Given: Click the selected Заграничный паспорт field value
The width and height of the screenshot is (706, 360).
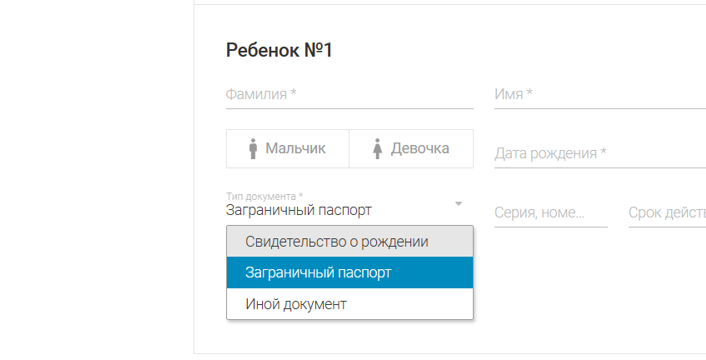Looking at the screenshot, I should tap(299, 210).
